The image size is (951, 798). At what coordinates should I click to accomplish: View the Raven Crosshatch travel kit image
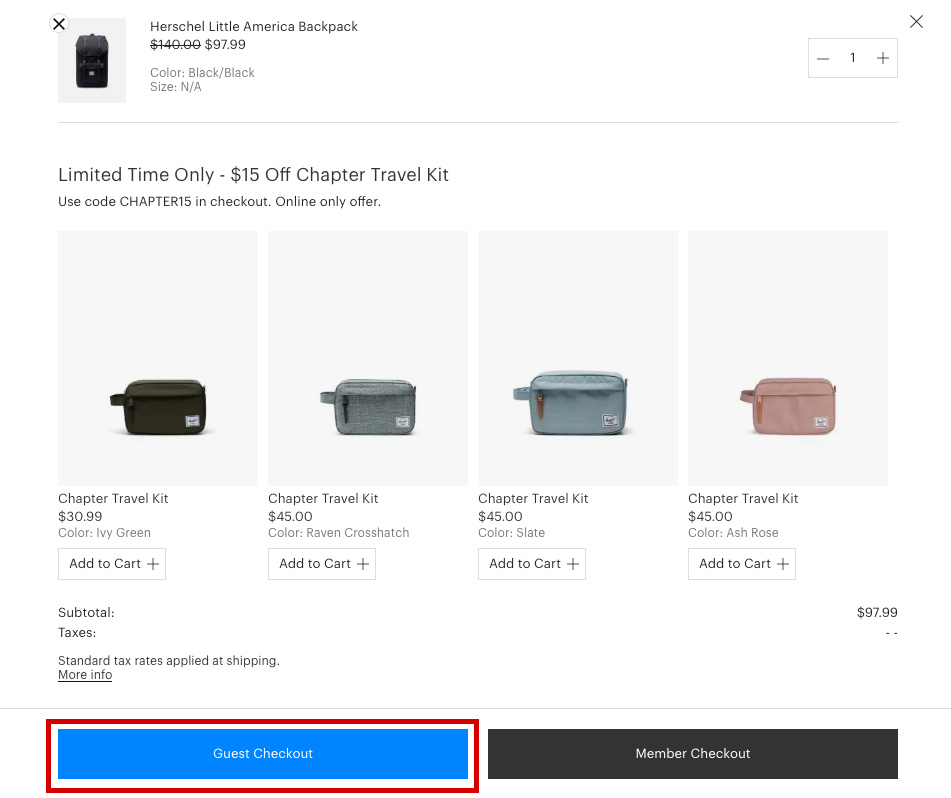pos(368,358)
